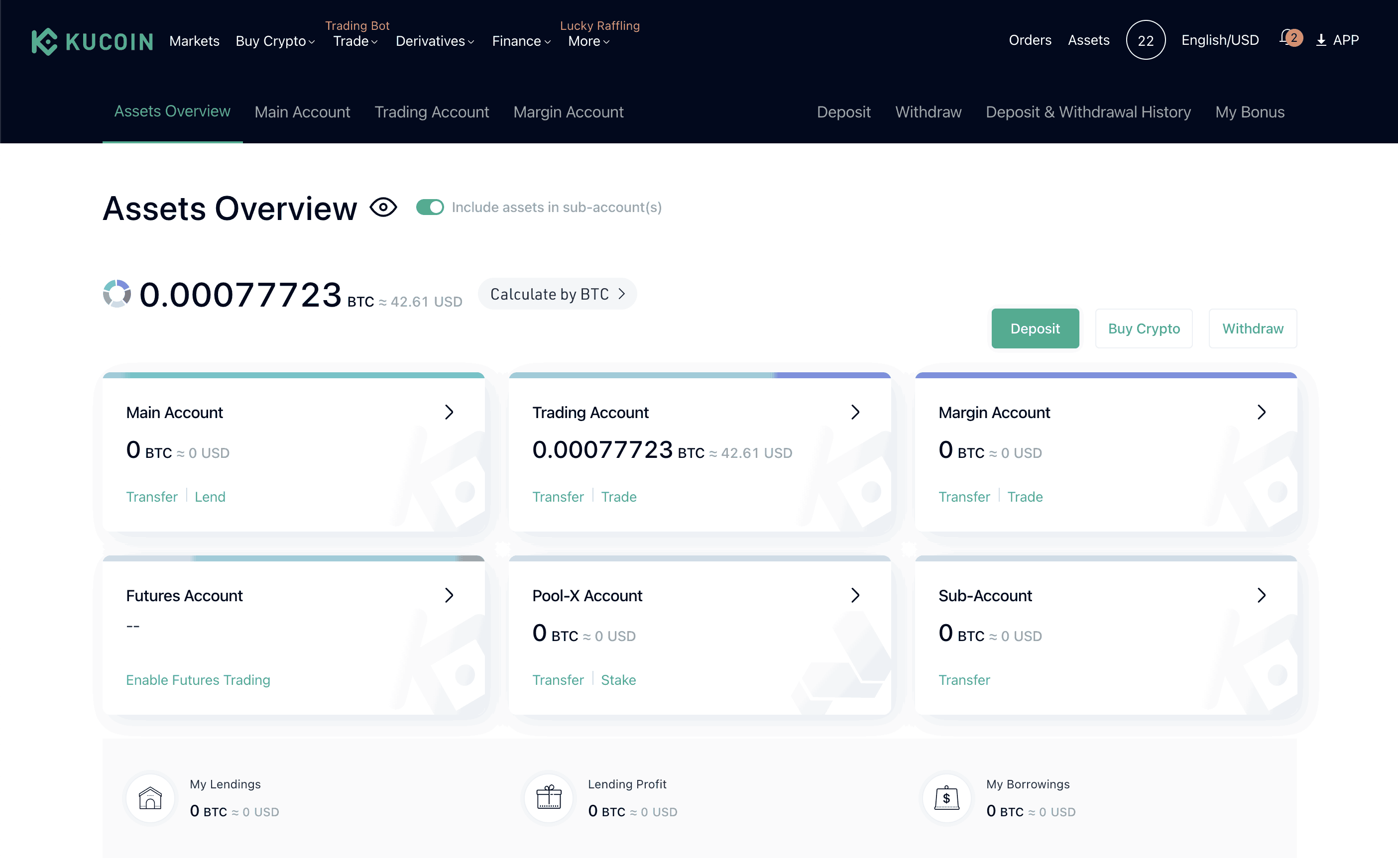Expand the Derivatives dropdown menu
The width and height of the screenshot is (1398, 868).
pyautogui.click(x=435, y=41)
